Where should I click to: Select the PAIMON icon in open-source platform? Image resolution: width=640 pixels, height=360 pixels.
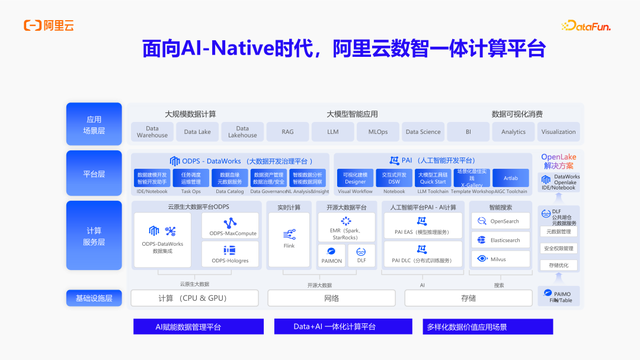point(331,251)
